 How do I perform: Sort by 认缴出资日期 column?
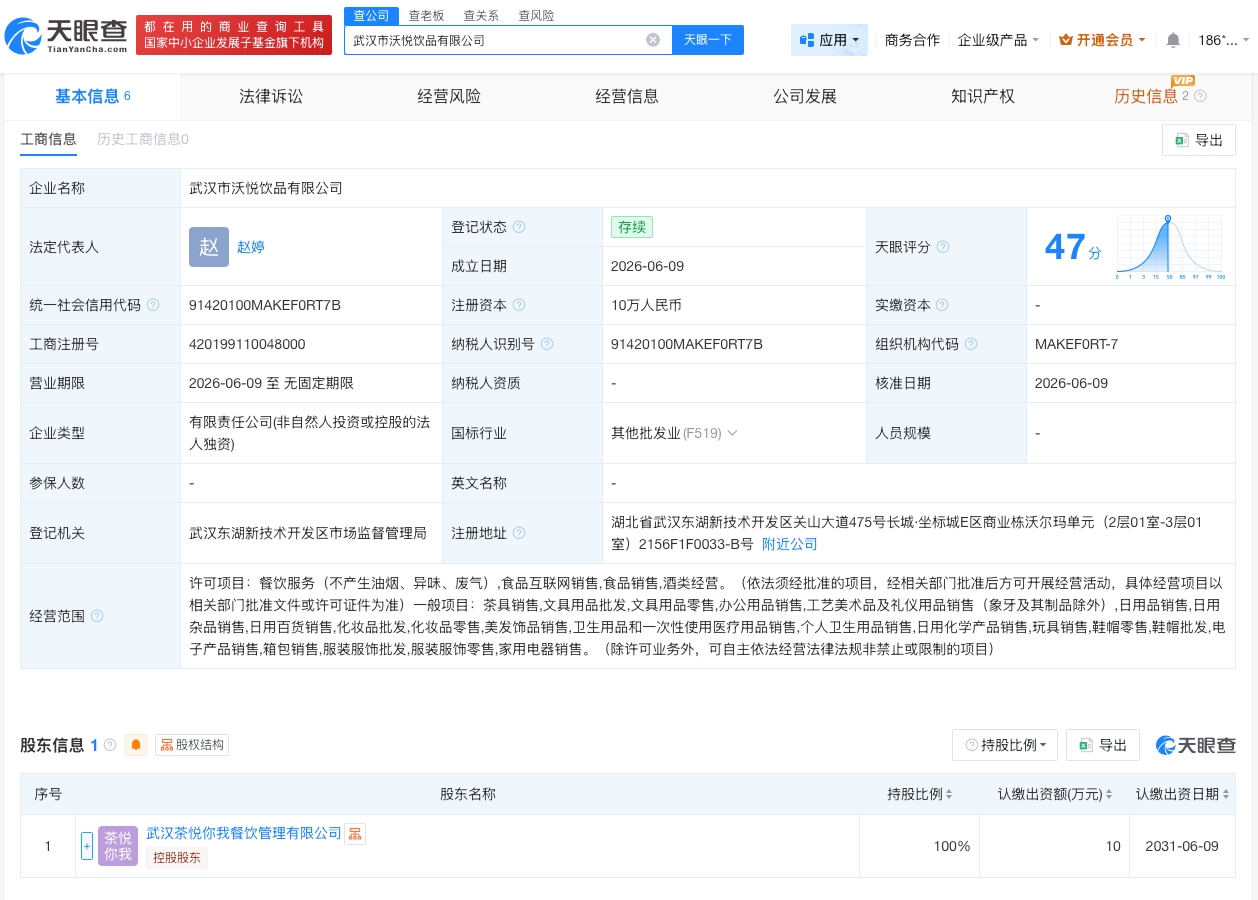click(x=1225, y=794)
